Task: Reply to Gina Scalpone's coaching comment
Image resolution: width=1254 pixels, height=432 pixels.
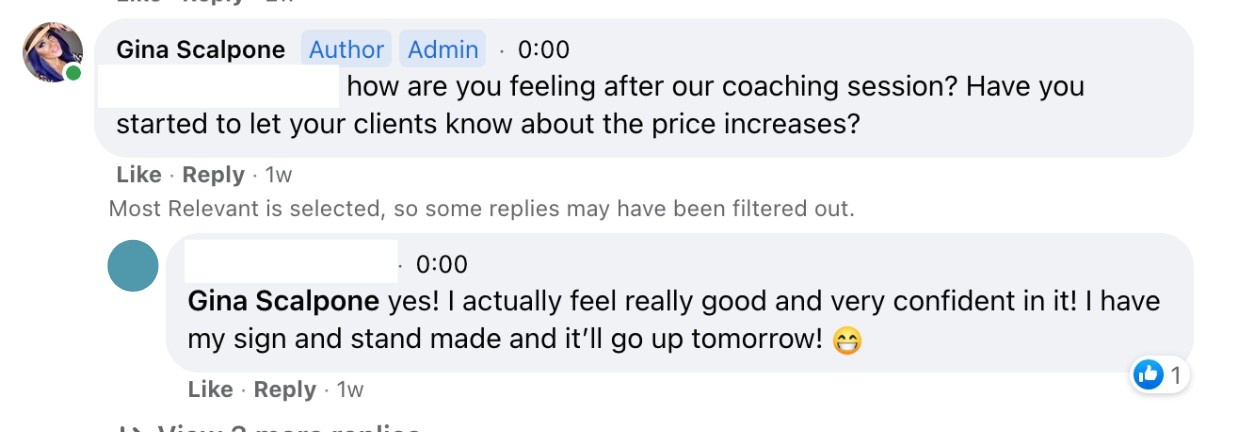Action: coord(214,175)
